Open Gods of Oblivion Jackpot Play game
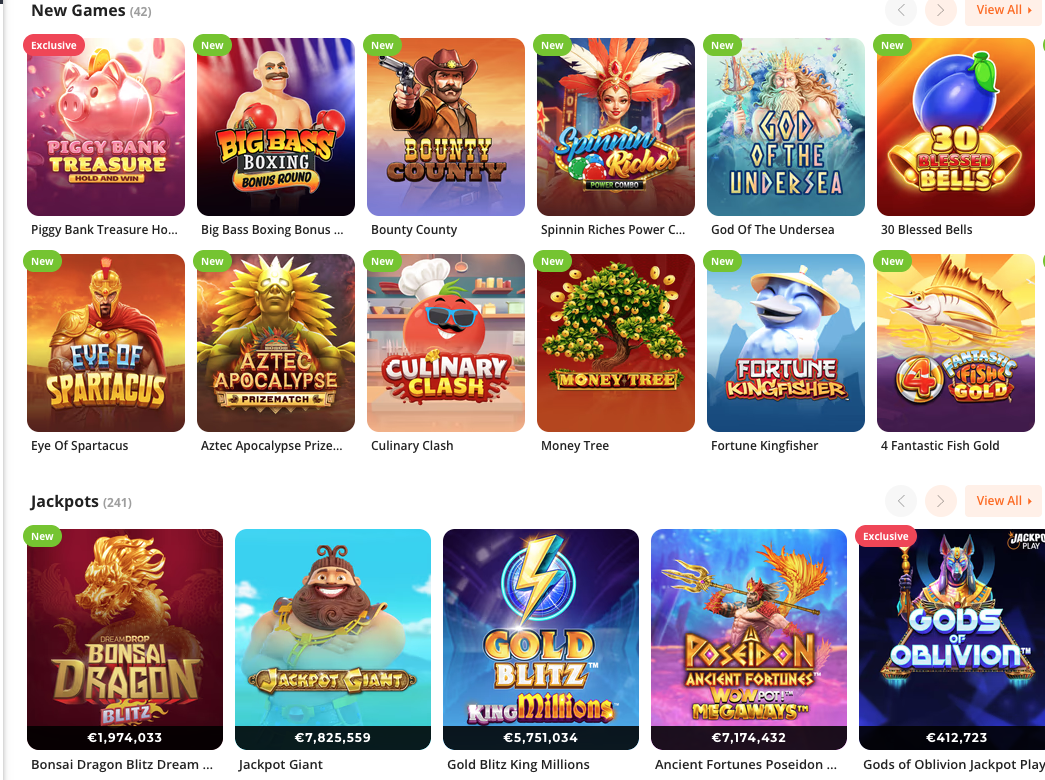This screenshot has height=780, width=1045. point(952,639)
